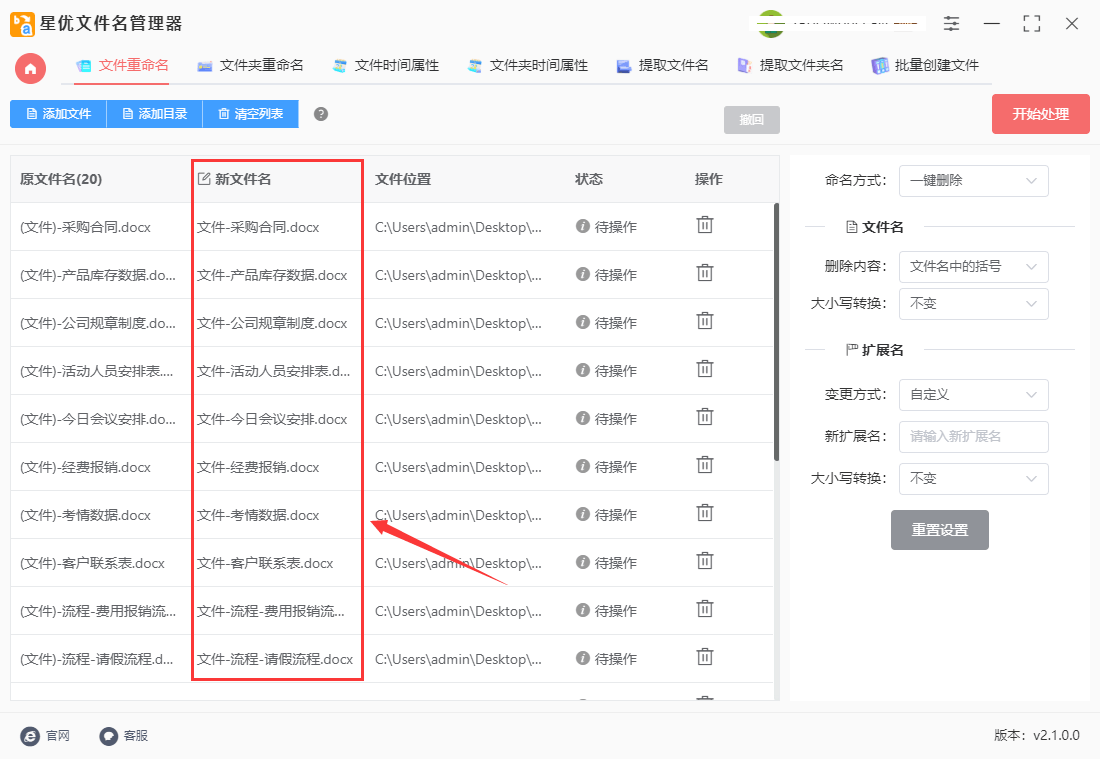Click the home icon in top left
This screenshot has width=1100, height=760.
click(29, 70)
